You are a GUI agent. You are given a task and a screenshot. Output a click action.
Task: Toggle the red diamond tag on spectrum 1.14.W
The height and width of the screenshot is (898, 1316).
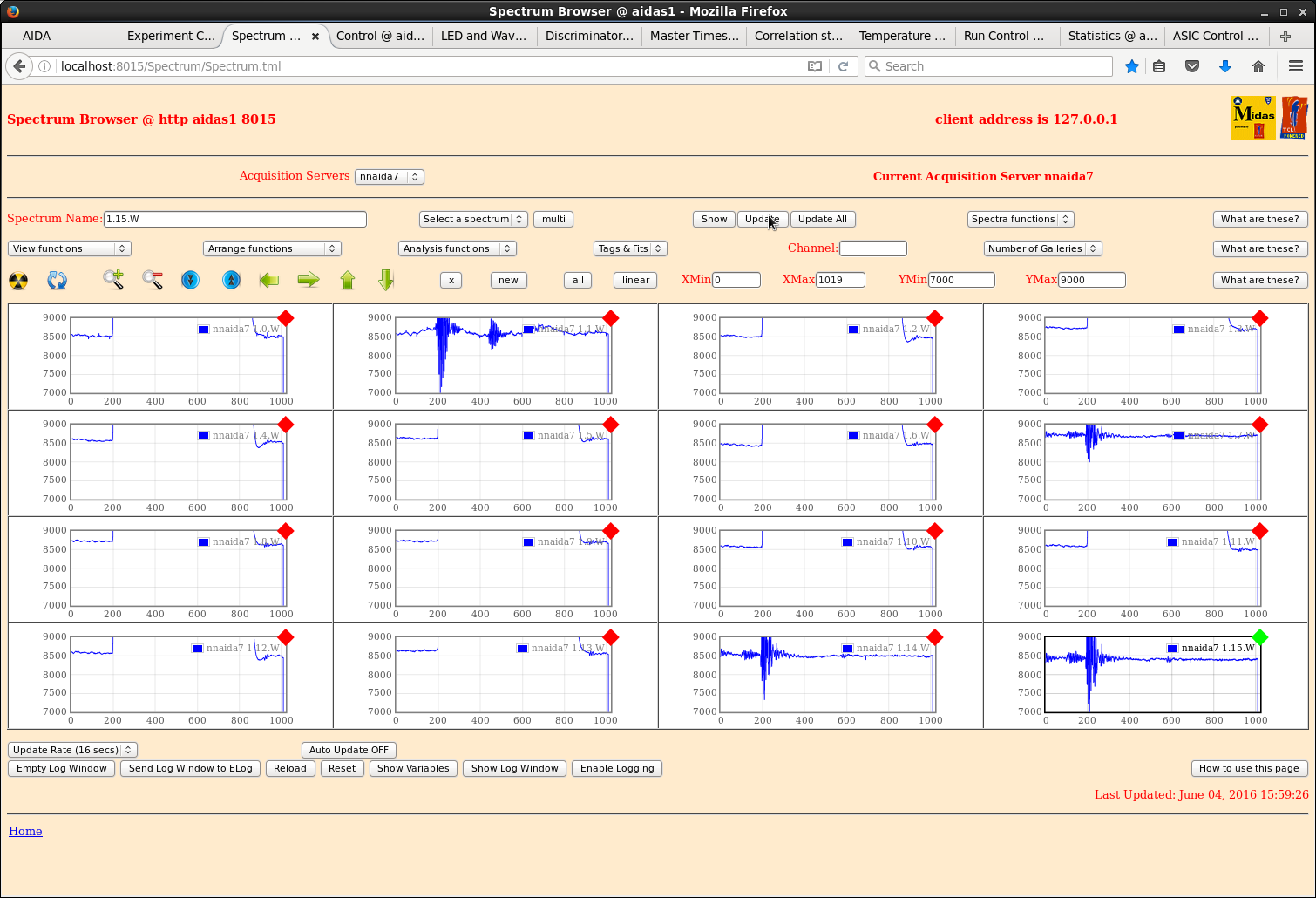point(935,637)
